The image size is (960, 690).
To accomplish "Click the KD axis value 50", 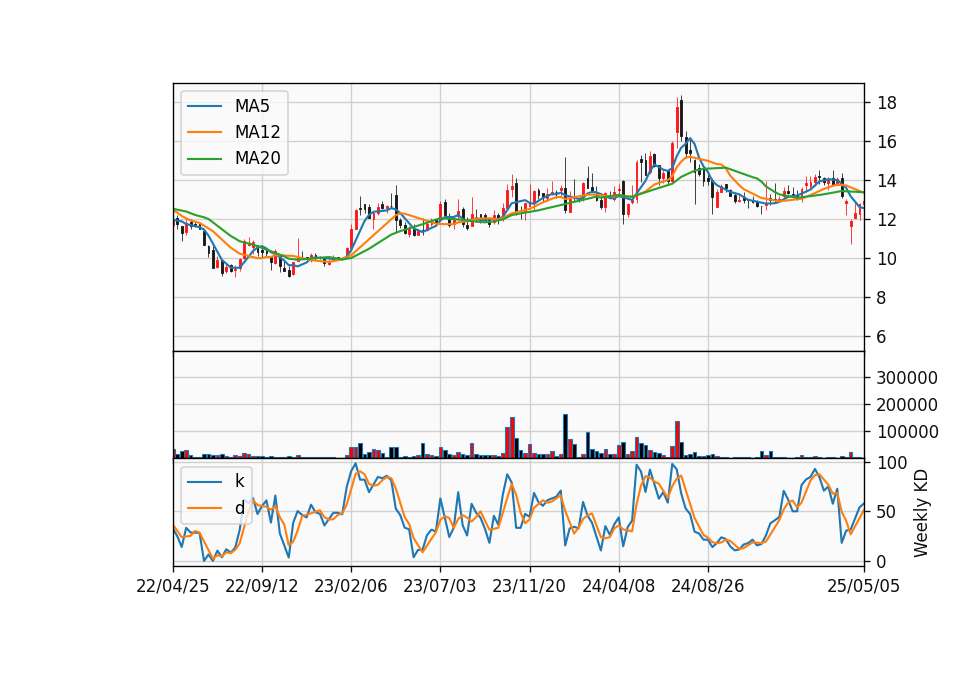I will pos(887,512).
